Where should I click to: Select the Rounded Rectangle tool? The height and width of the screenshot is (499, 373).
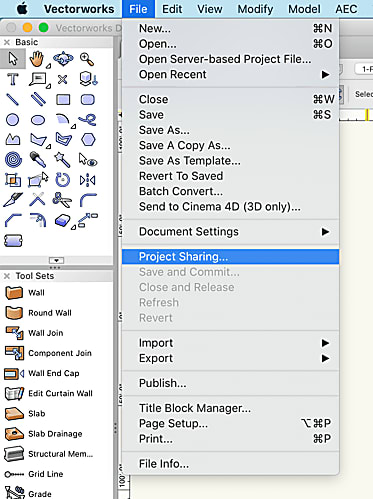click(88, 99)
